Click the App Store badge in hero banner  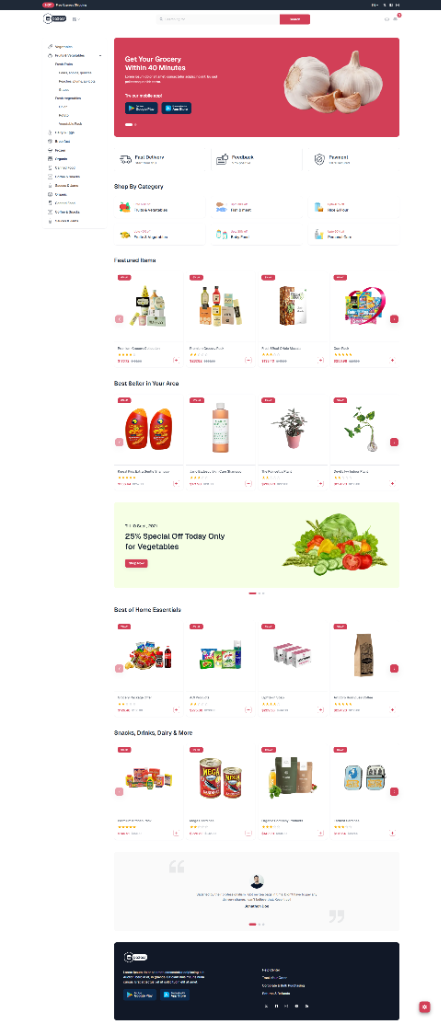point(176,108)
